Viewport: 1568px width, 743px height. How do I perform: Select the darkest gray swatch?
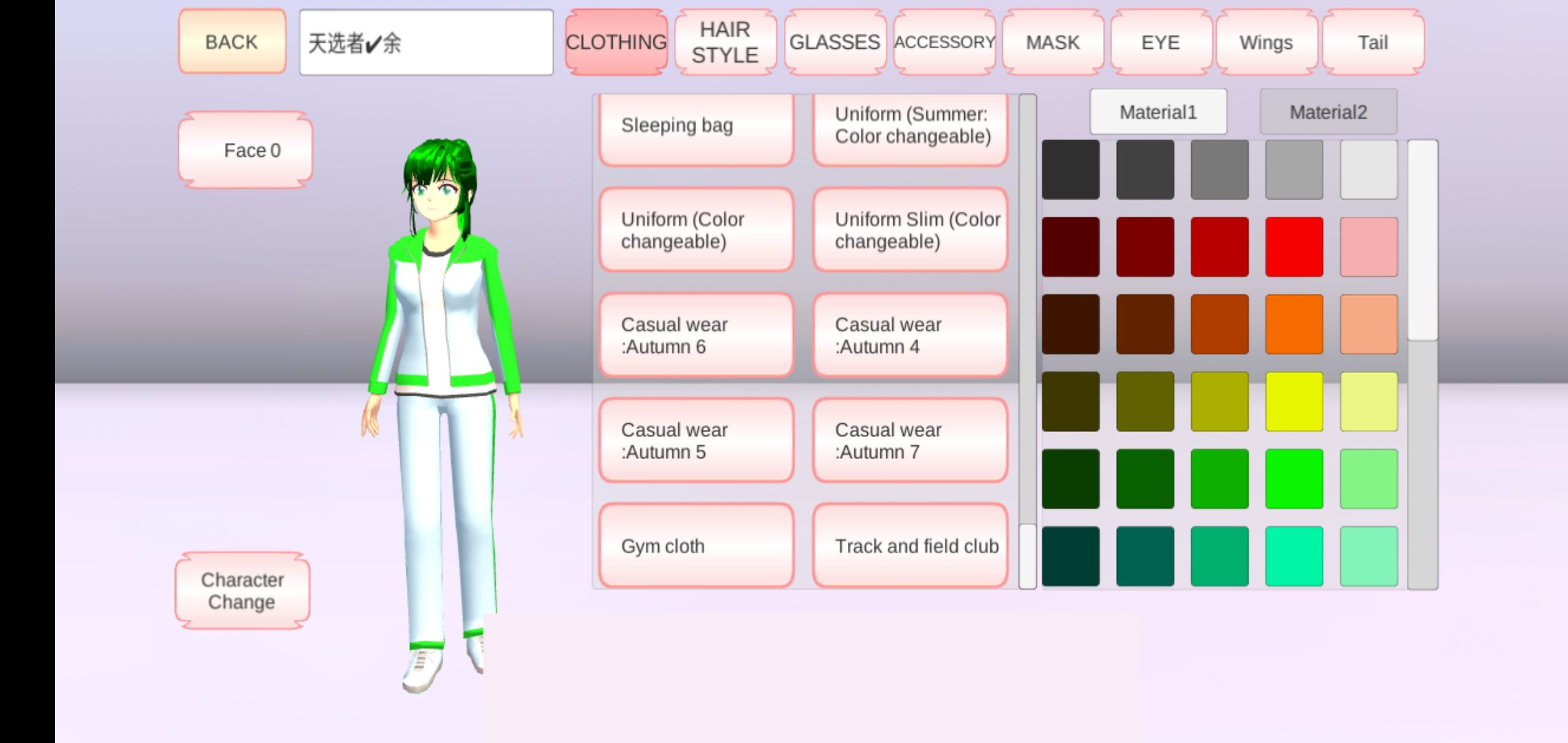(x=1070, y=169)
